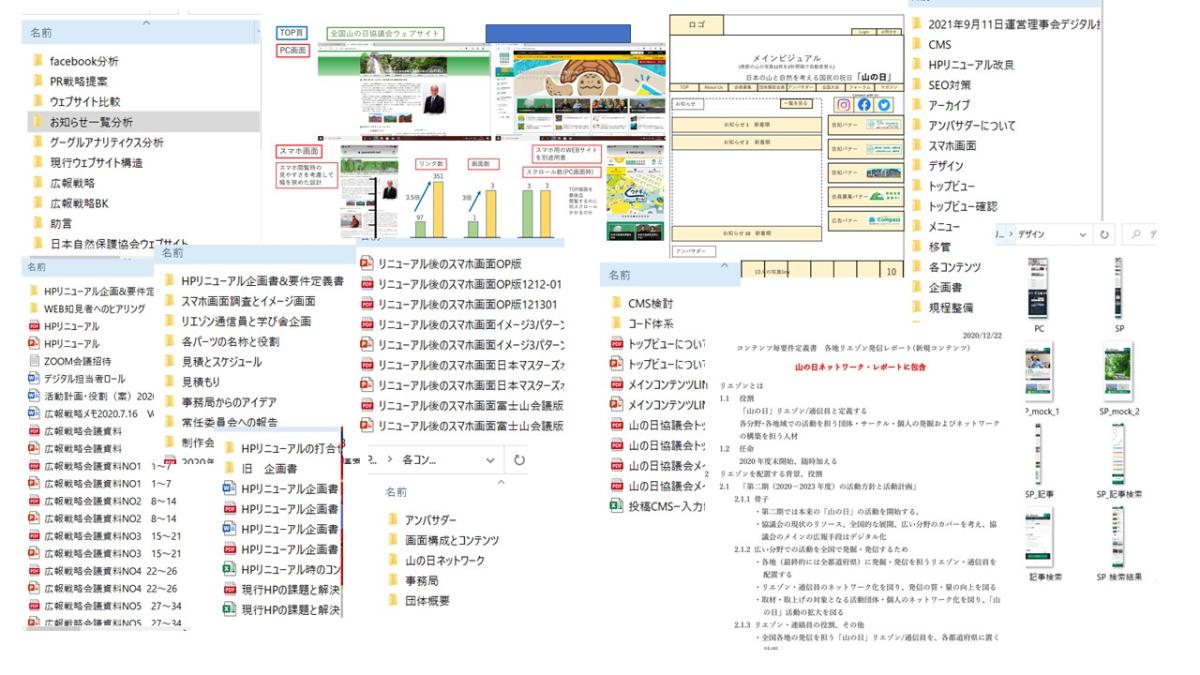Image resolution: width=1200 pixels, height=675 pixels.
Task: Click folder icon of アーカイブ
Action: (x=916, y=105)
